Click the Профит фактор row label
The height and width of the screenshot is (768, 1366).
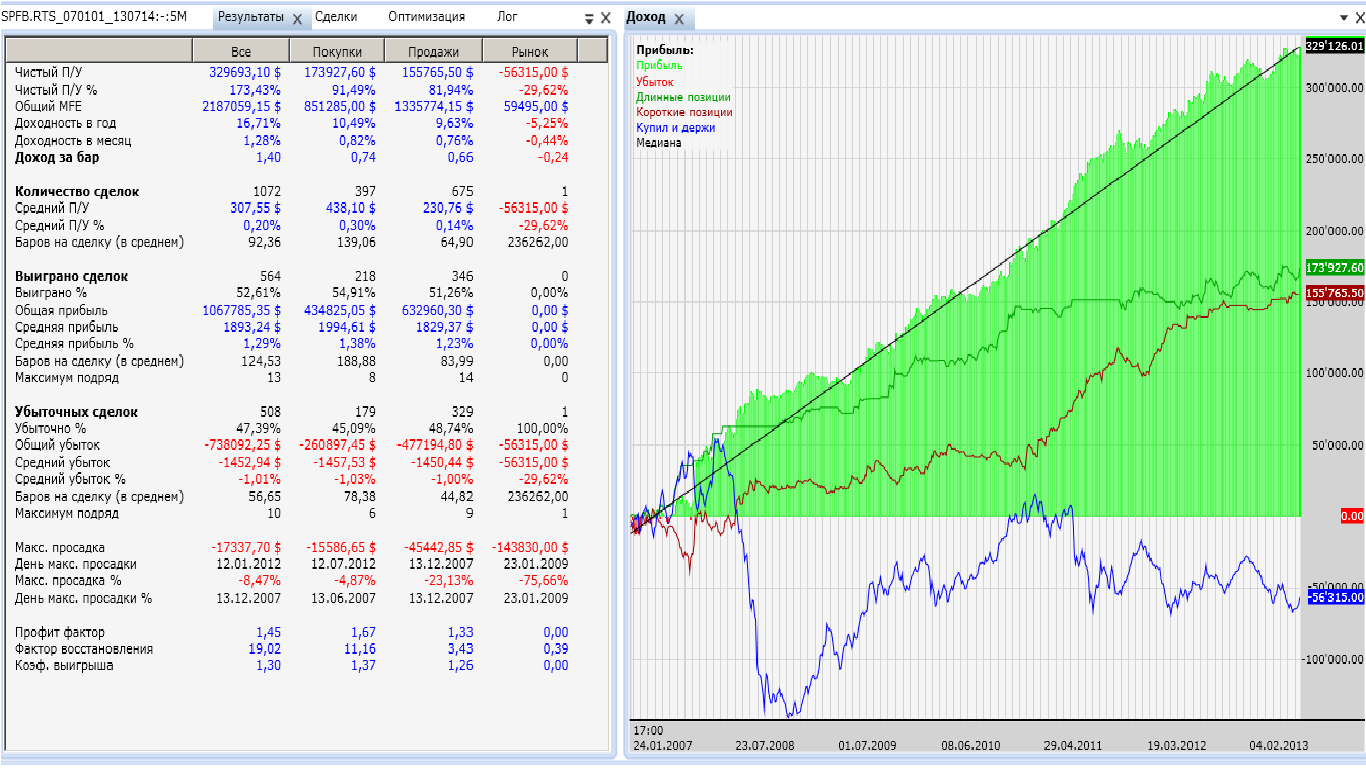click(x=60, y=632)
